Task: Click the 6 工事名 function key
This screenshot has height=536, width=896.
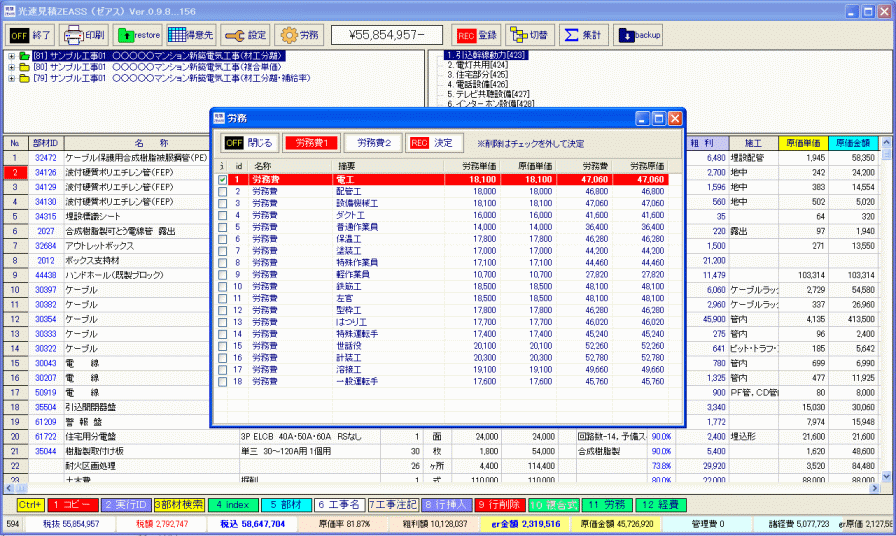Action: click(x=339, y=505)
